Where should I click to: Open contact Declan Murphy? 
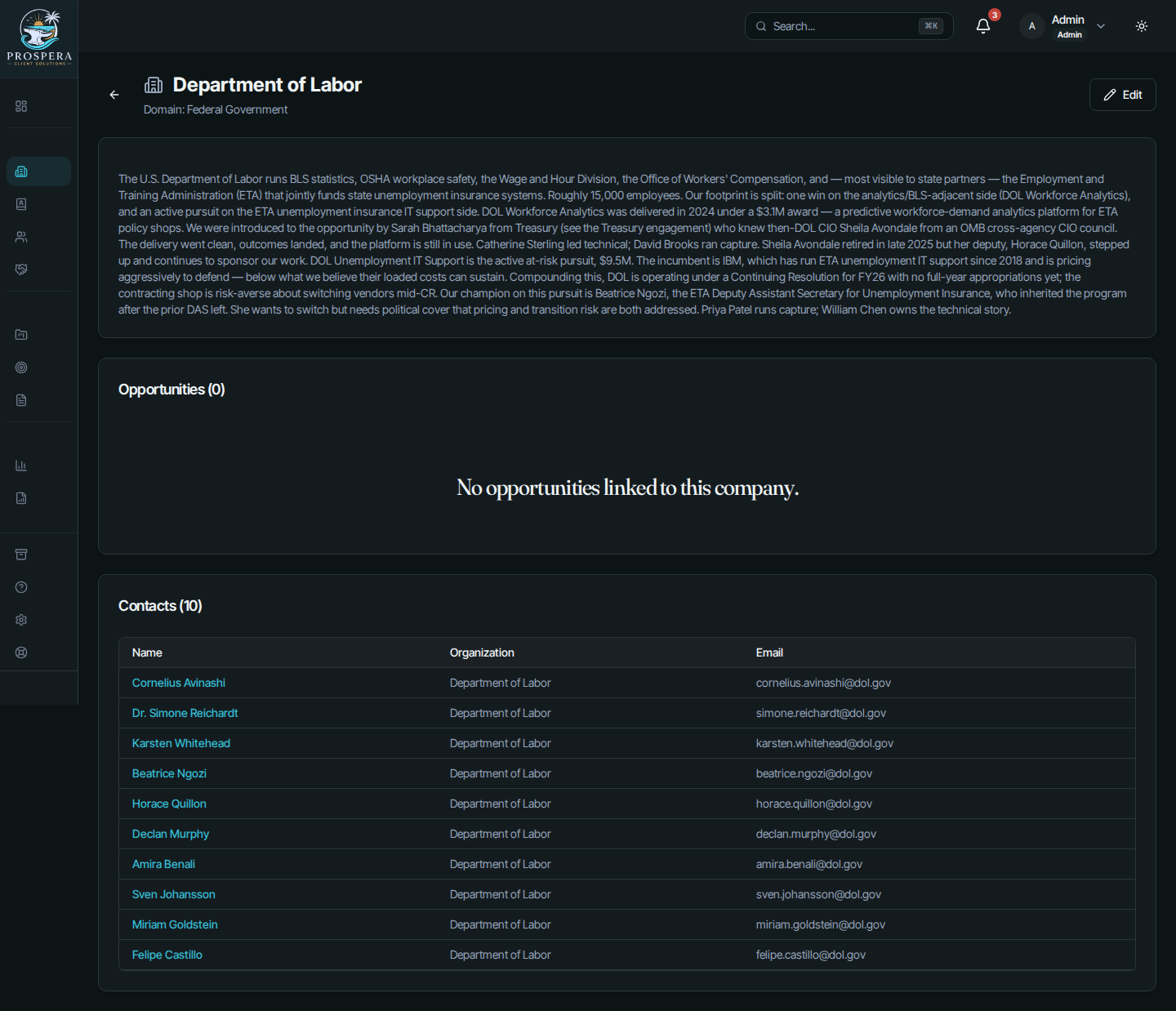pos(171,834)
